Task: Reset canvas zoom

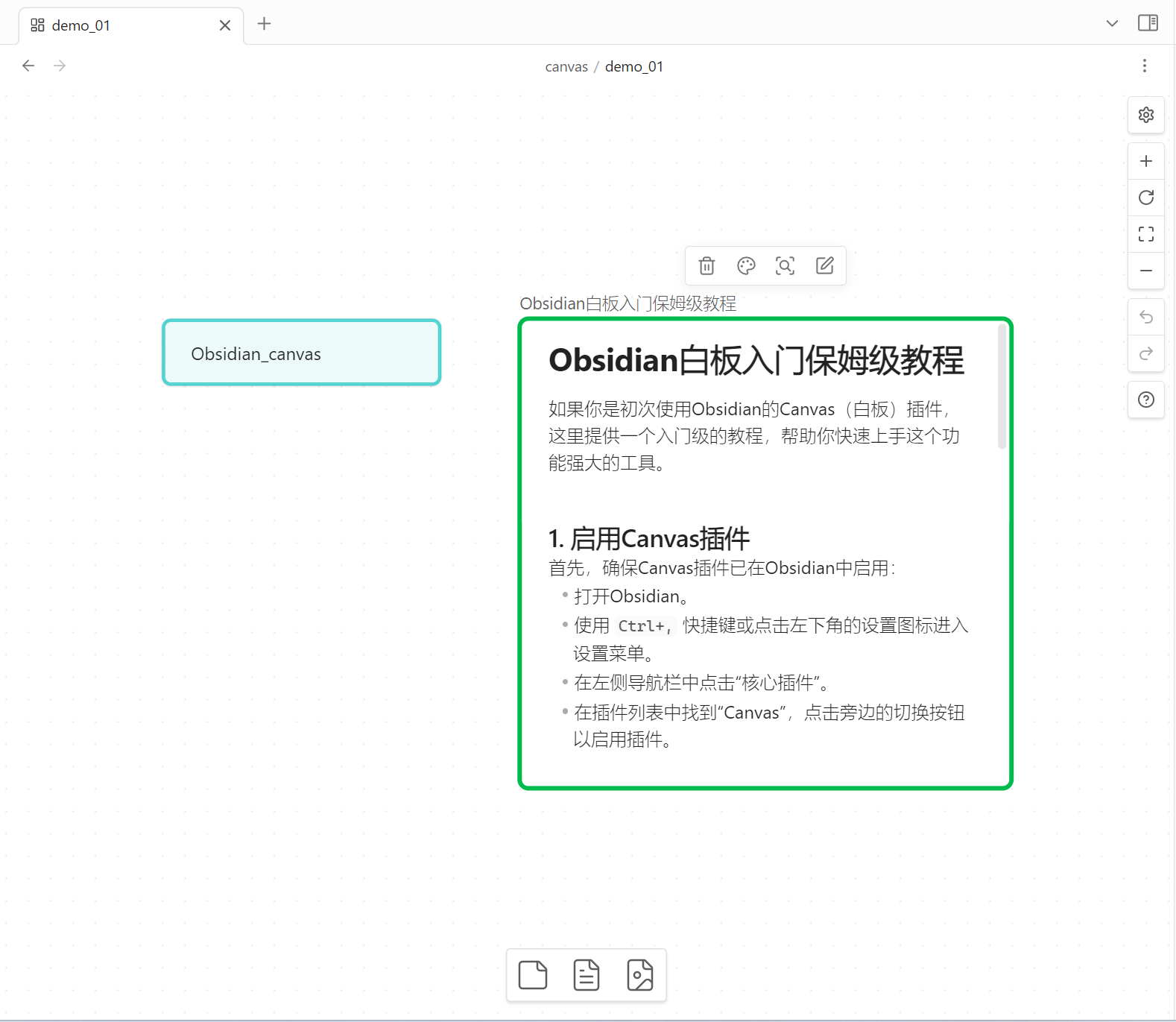Action: 1146,198
